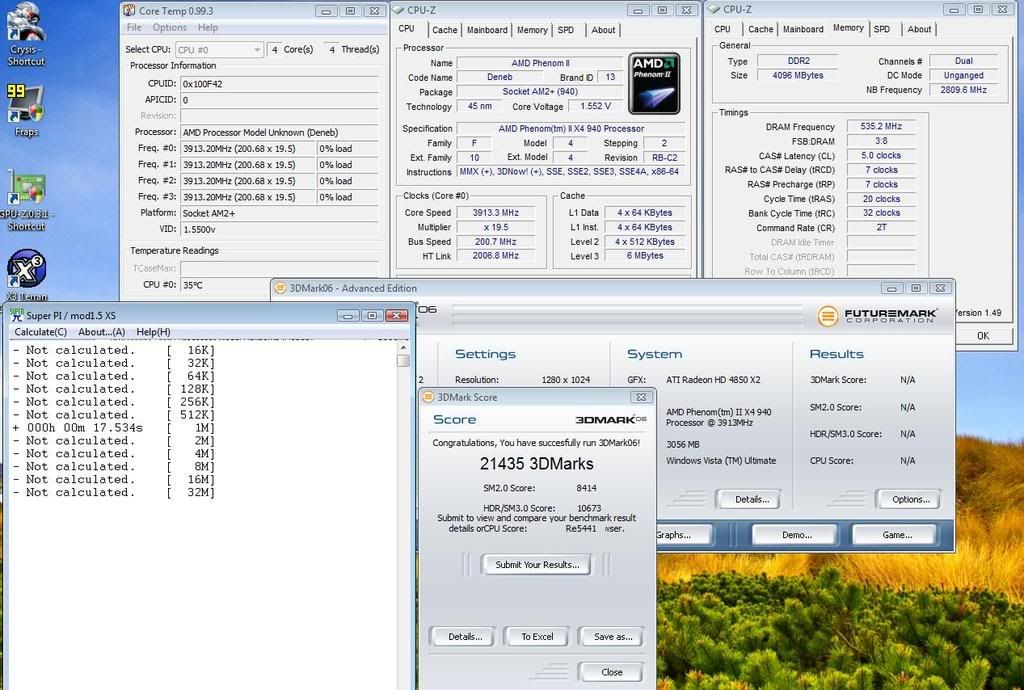Image resolution: width=1024 pixels, height=690 pixels.
Task: Click the OK button in CPU-Z
Action: click(983, 336)
